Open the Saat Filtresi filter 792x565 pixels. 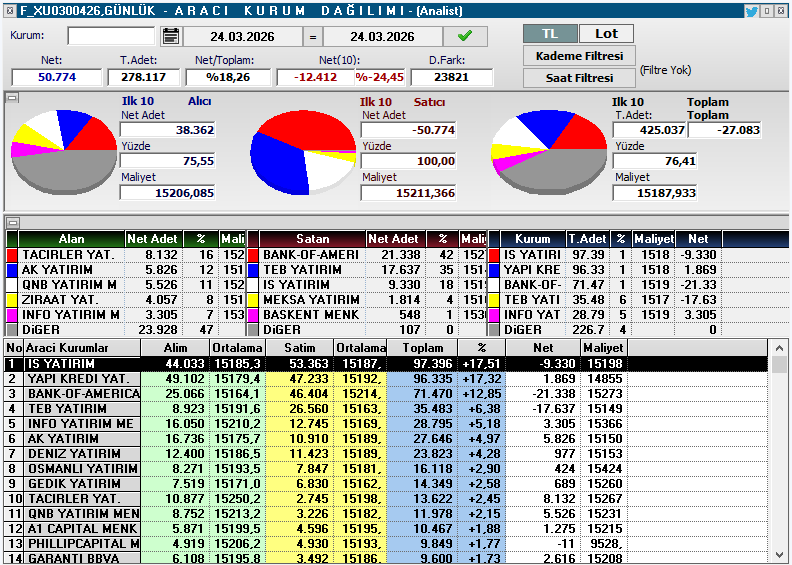(579, 78)
